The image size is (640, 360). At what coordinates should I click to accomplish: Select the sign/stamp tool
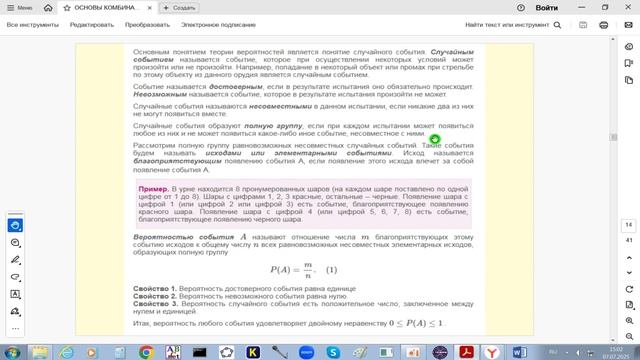click(15, 311)
